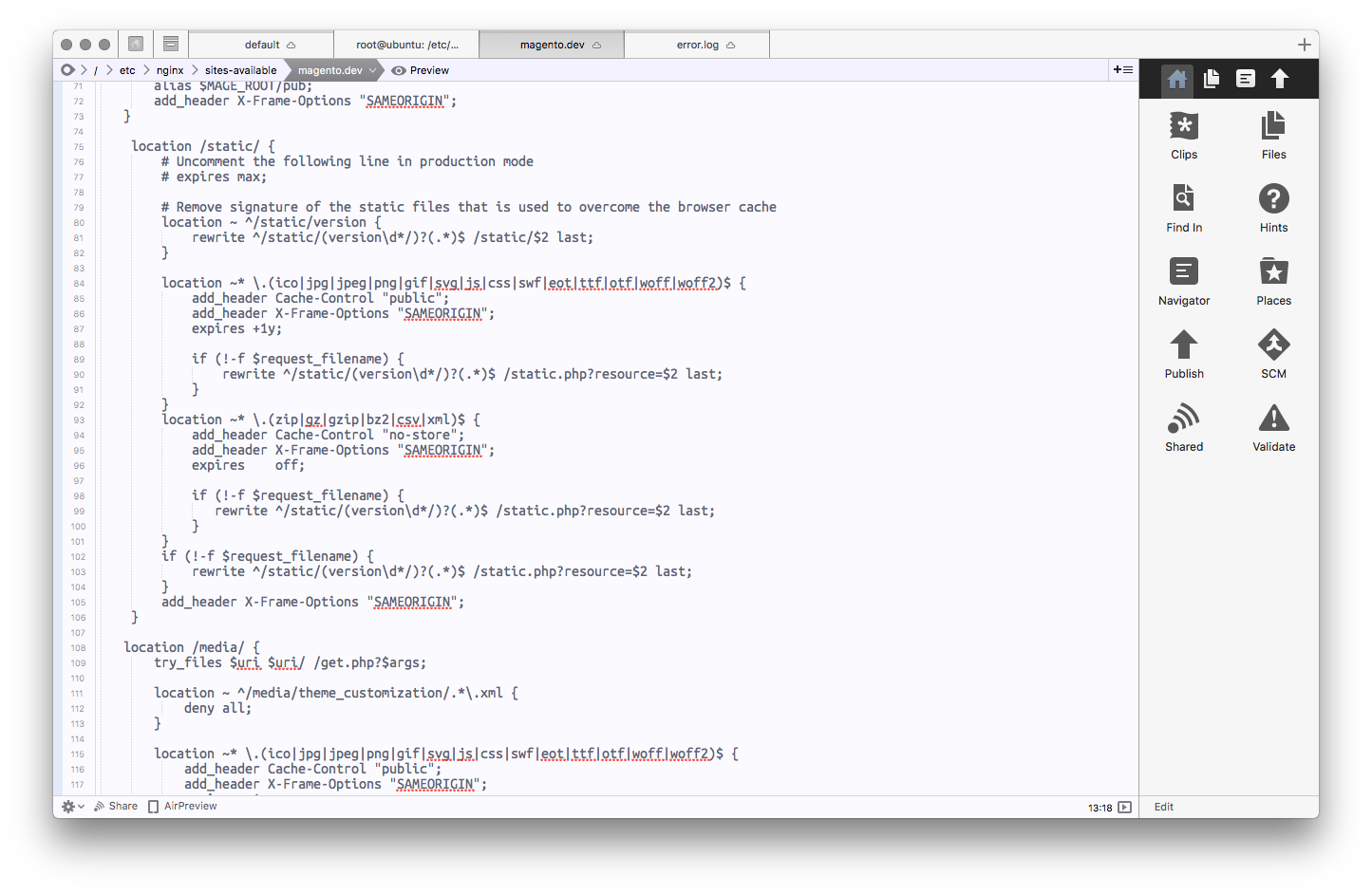
Task: Click the Share button in the status bar
Action: click(x=116, y=806)
